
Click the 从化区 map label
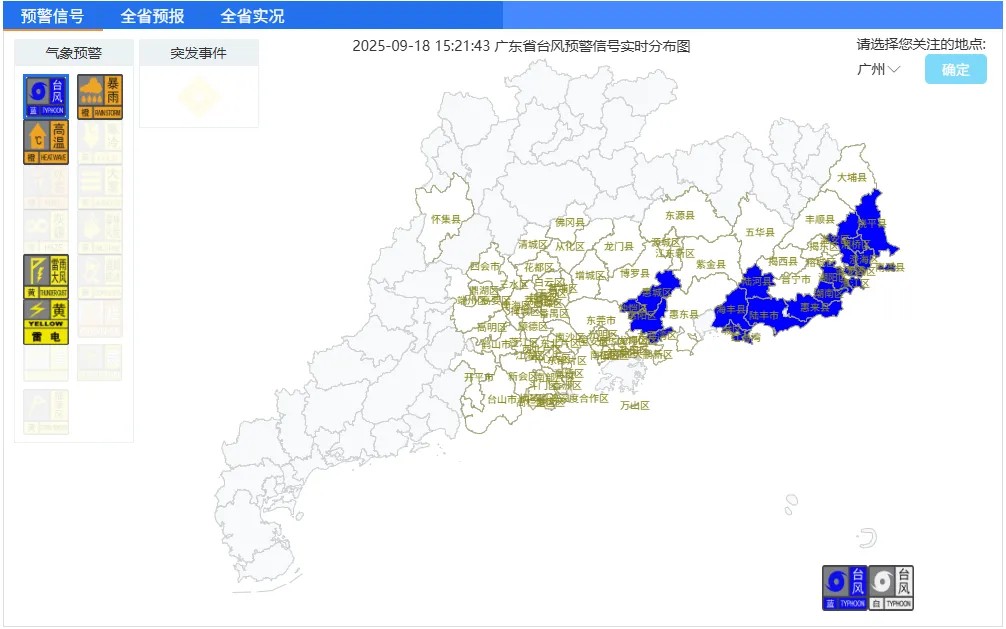coord(570,246)
